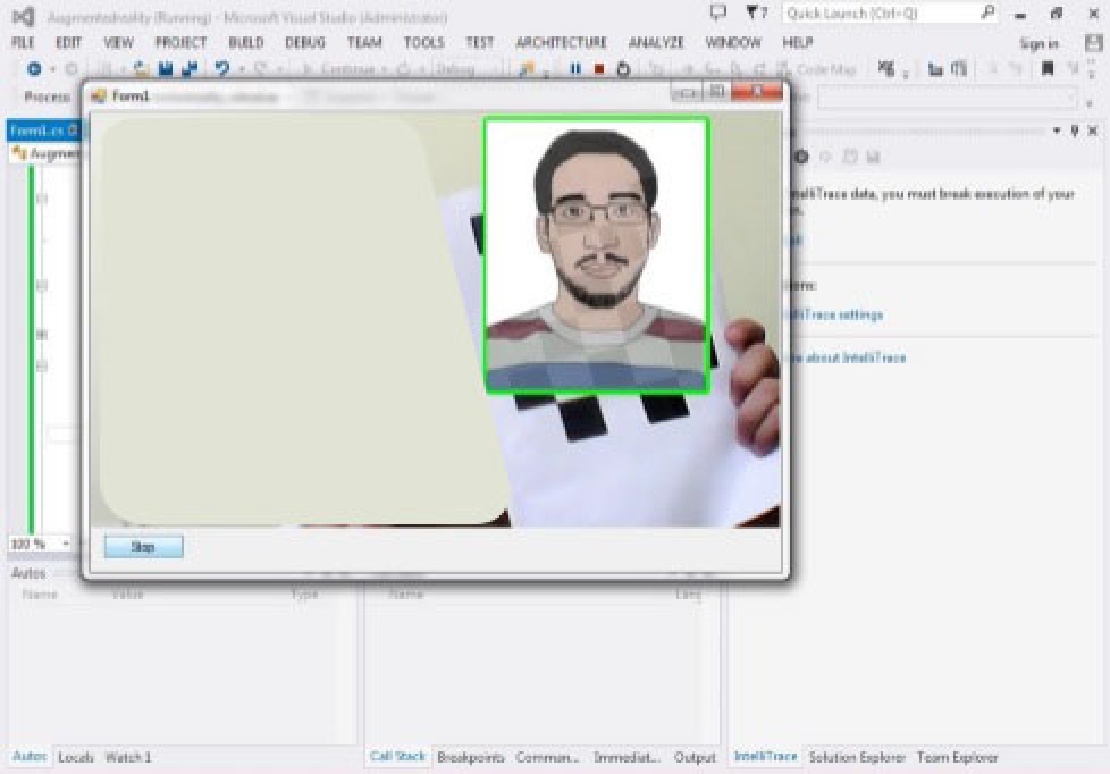Click the red Stop Debugging button

coord(599,69)
